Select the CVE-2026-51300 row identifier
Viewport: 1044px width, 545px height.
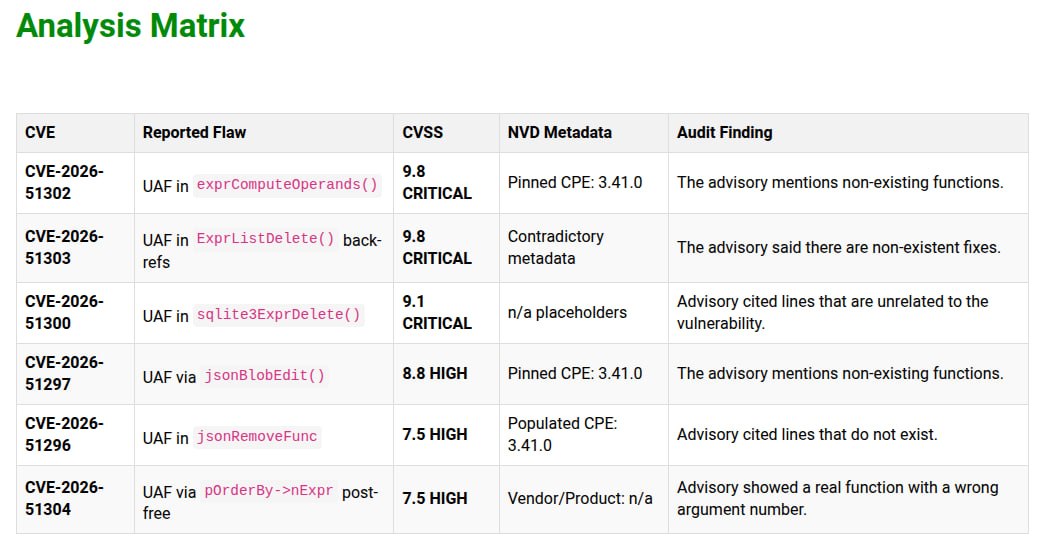click(65, 312)
